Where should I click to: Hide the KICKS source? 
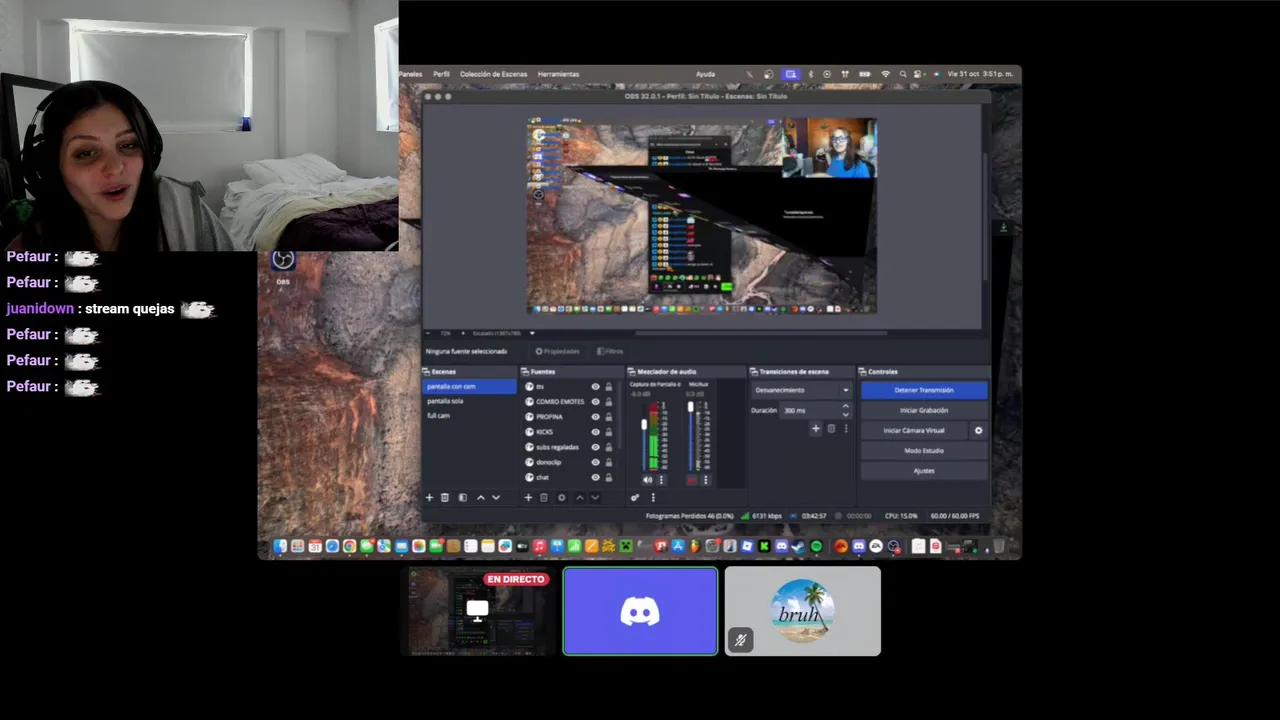[595, 432]
